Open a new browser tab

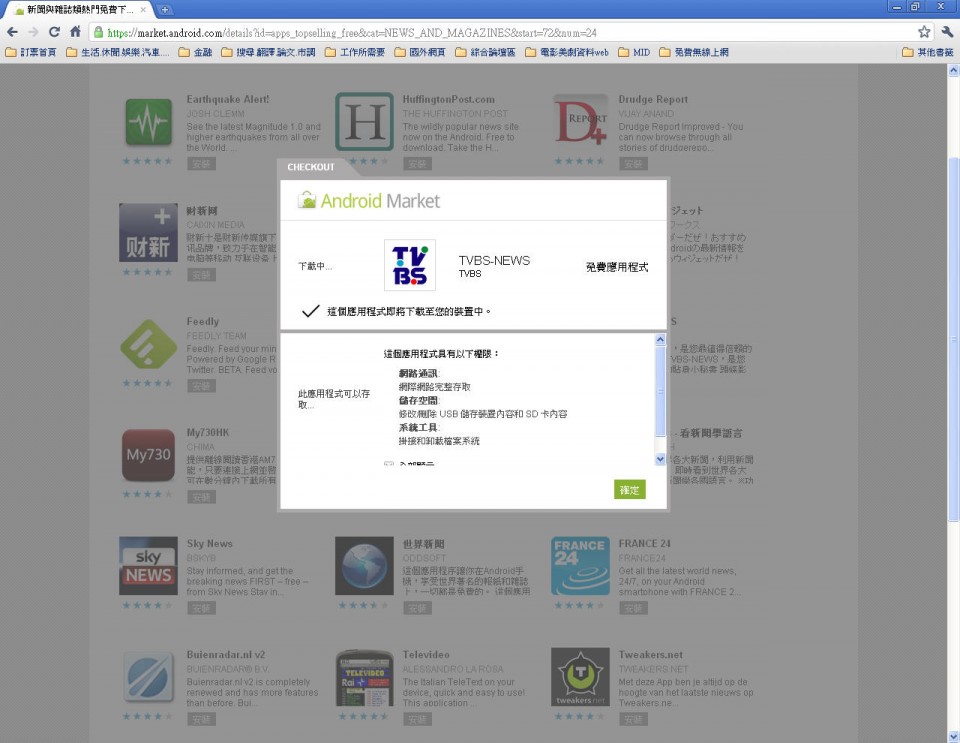[165, 10]
